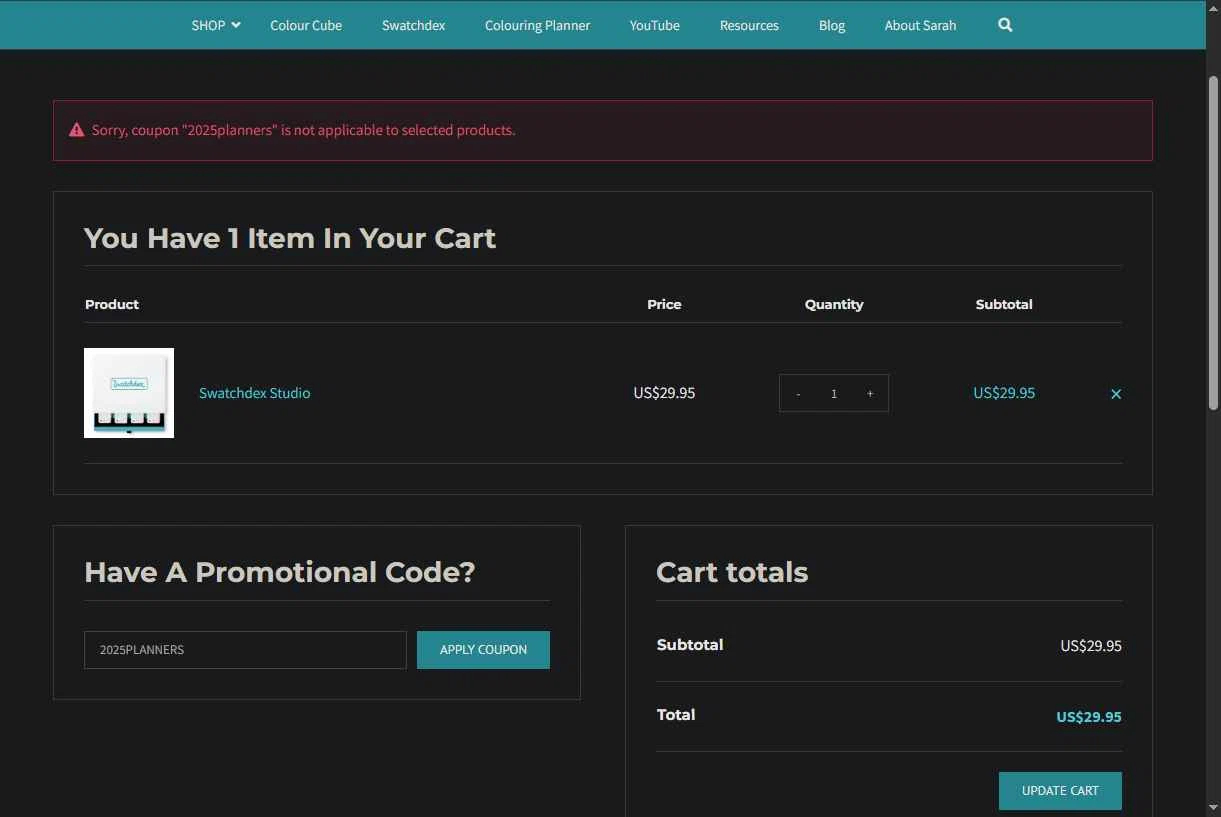1221x817 pixels.
Task: Remove Swatchdex Studio with the X icon
Action: point(1116,394)
